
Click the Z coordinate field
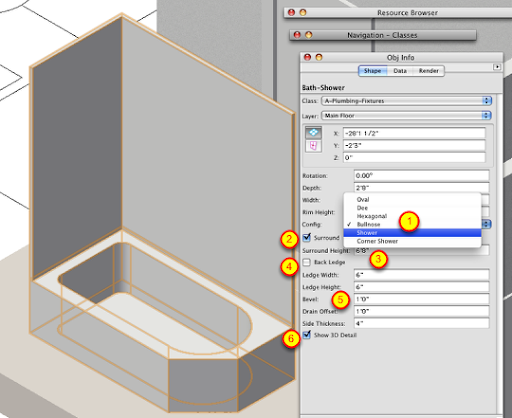(x=414, y=157)
